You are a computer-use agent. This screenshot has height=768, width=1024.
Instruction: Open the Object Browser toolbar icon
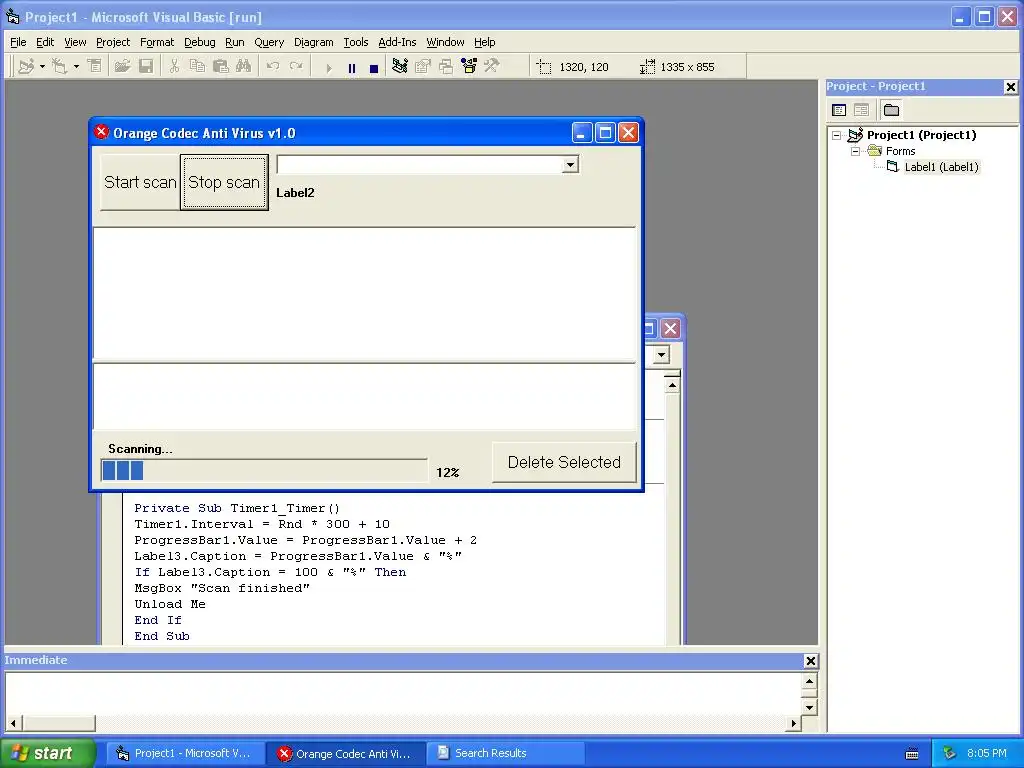469,66
